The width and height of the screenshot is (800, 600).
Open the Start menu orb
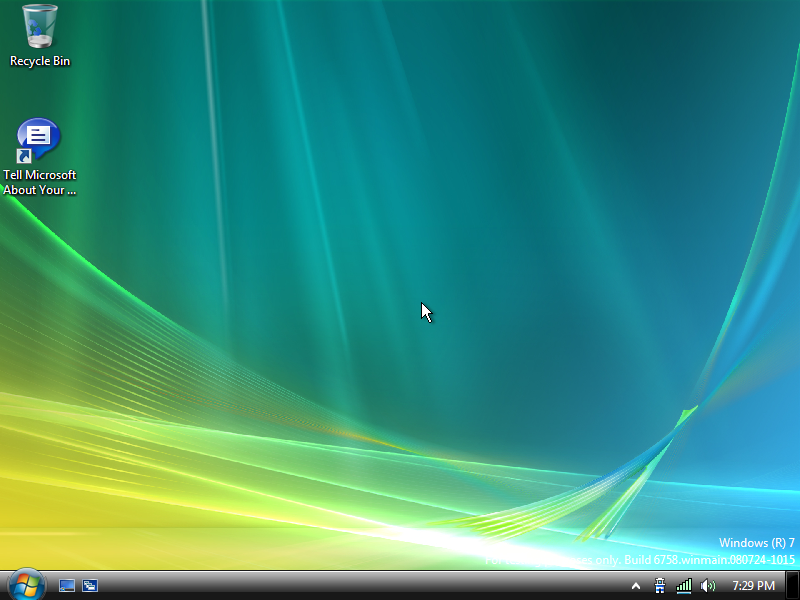click(x=27, y=585)
